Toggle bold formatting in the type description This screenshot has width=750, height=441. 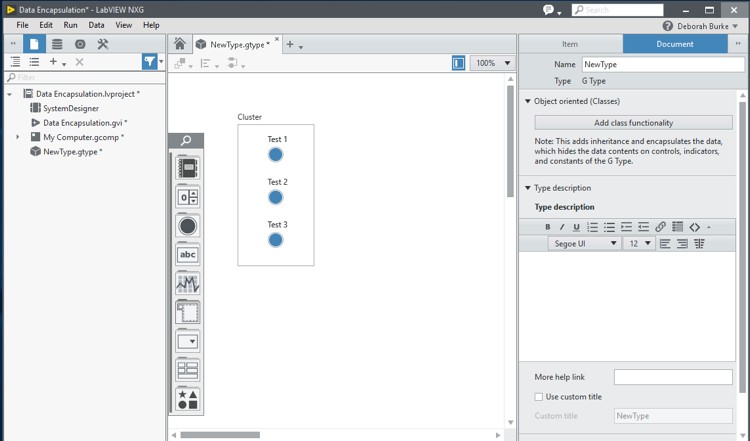click(547, 227)
